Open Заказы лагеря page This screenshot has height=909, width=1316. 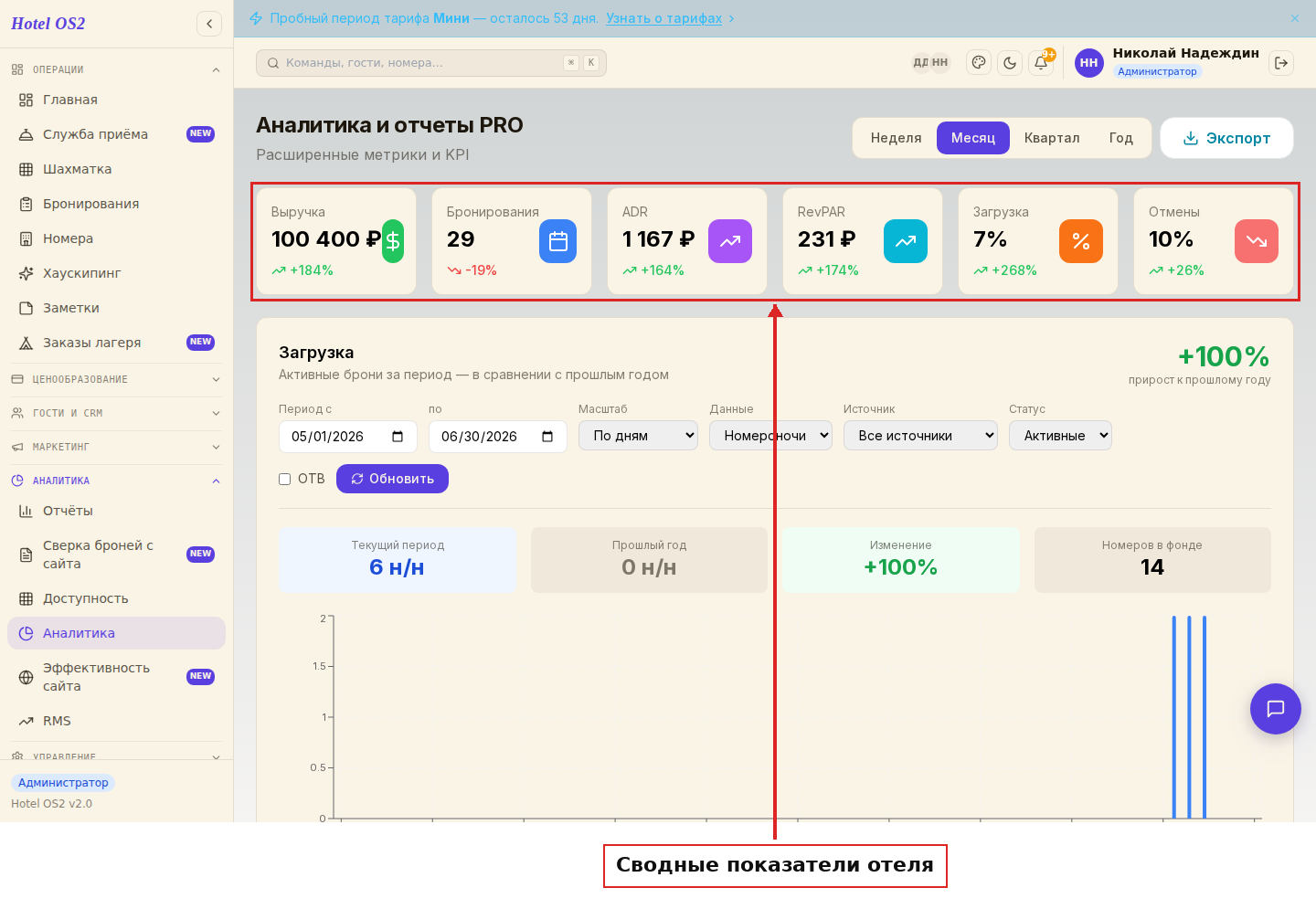pos(116,343)
